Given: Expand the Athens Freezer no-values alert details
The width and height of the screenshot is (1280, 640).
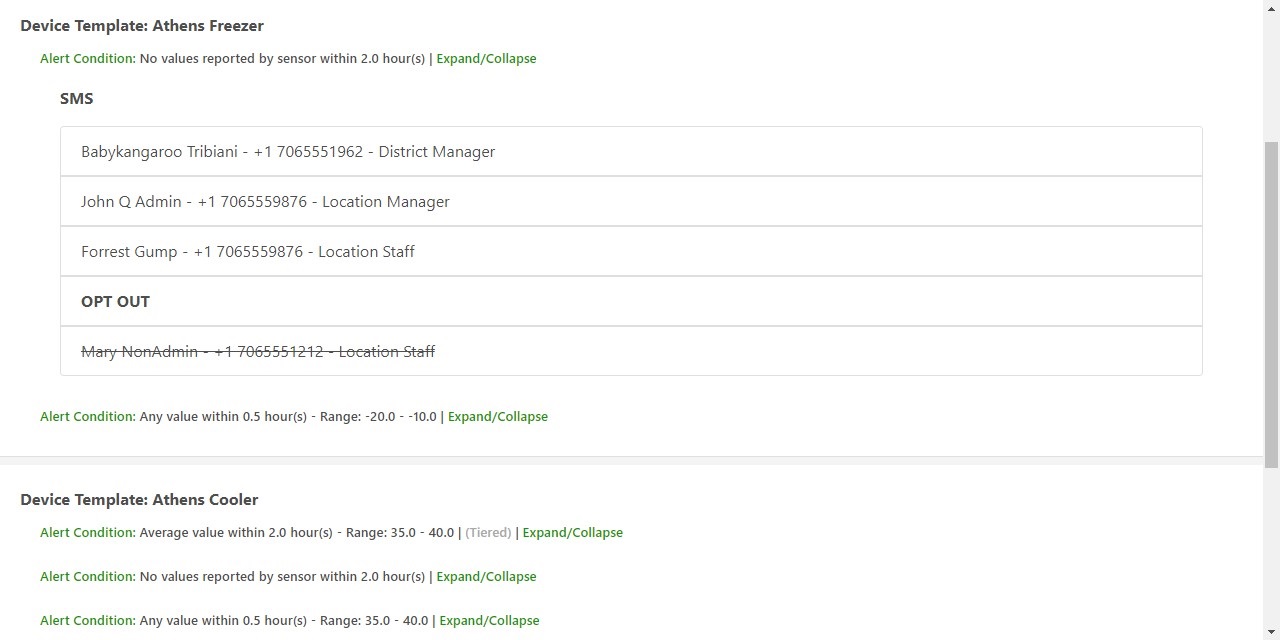Looking at the screenshot, I should tap(486, 58).
